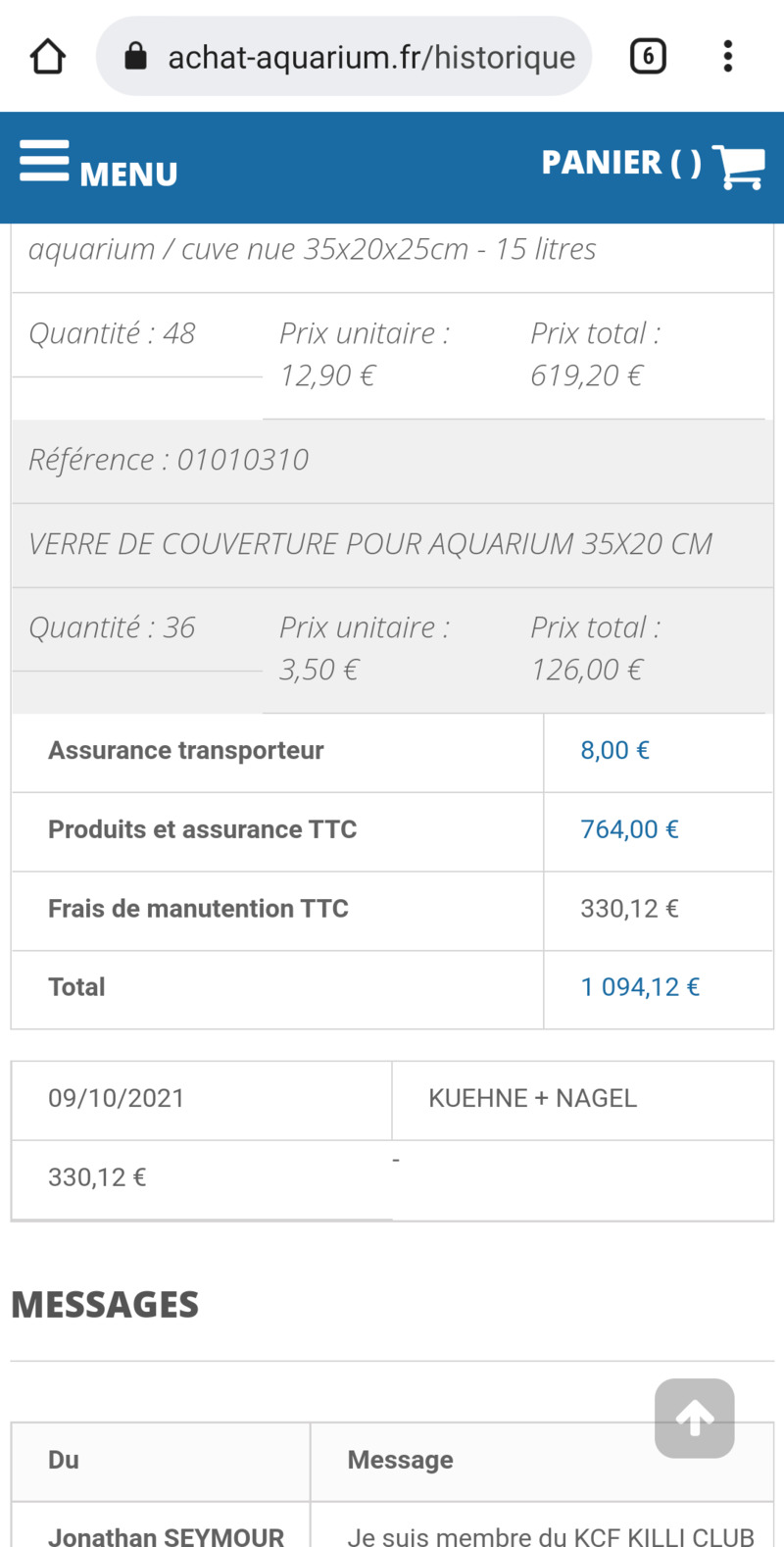Click the Jonathan SEYMOUR sender name

[166, 1536]
